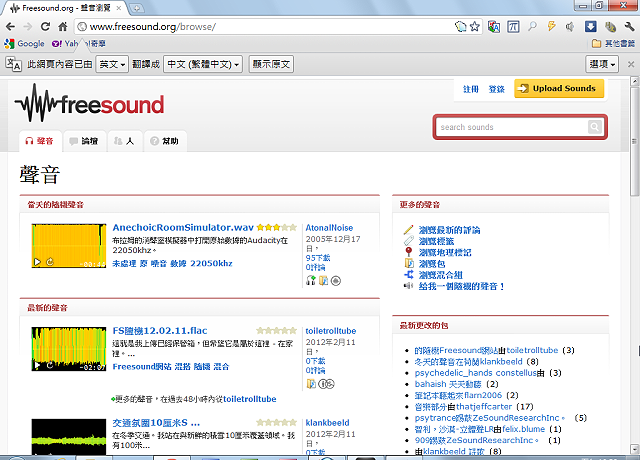Click the lightning bolt extension icon
Image resolution: width=640 pixels, height=460 pixels.
pos(551,27)
